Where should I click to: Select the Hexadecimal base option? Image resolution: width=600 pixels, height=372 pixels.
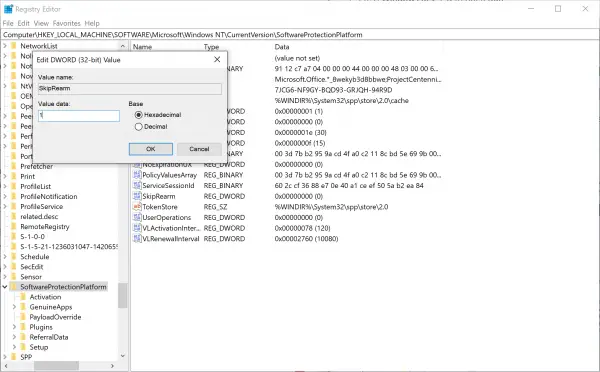pos(139,115)
